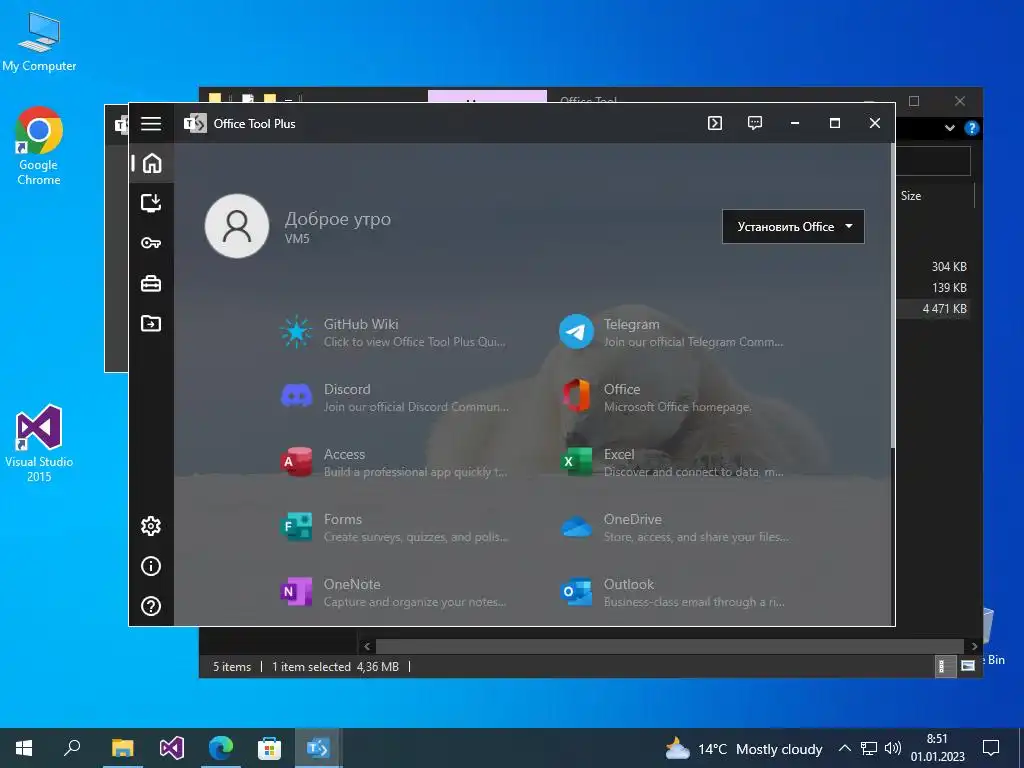1024x768 pixels.
Task: Open File Explorer from the taskbar
Action: (x=122, y=748)
